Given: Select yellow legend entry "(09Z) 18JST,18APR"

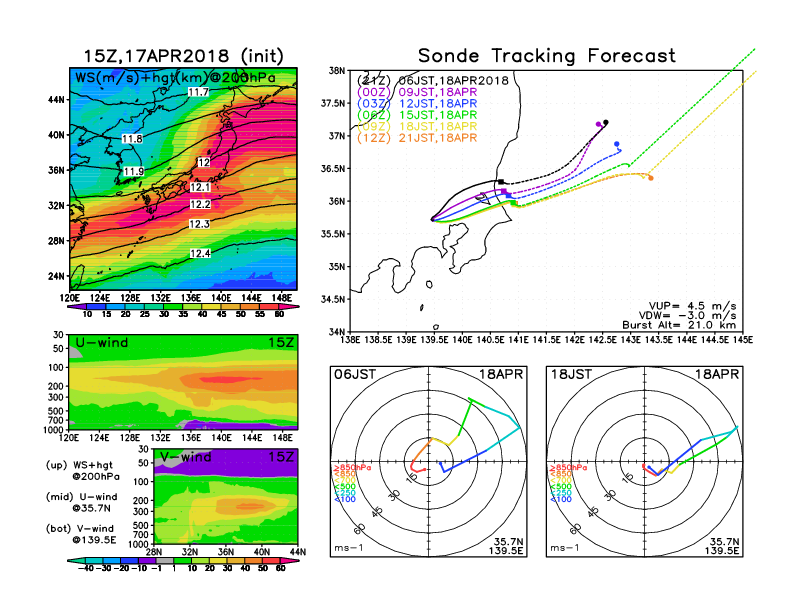Looking at the screenshot, I should point(417,127).
